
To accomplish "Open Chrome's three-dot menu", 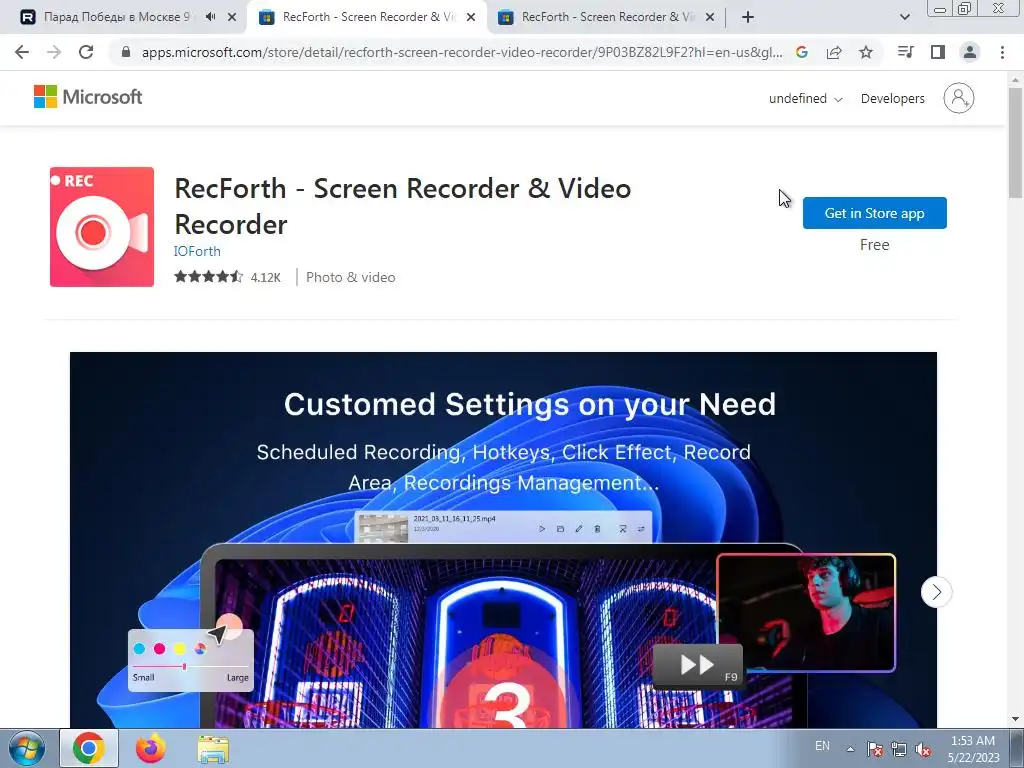I will (x=1002, y=52).
